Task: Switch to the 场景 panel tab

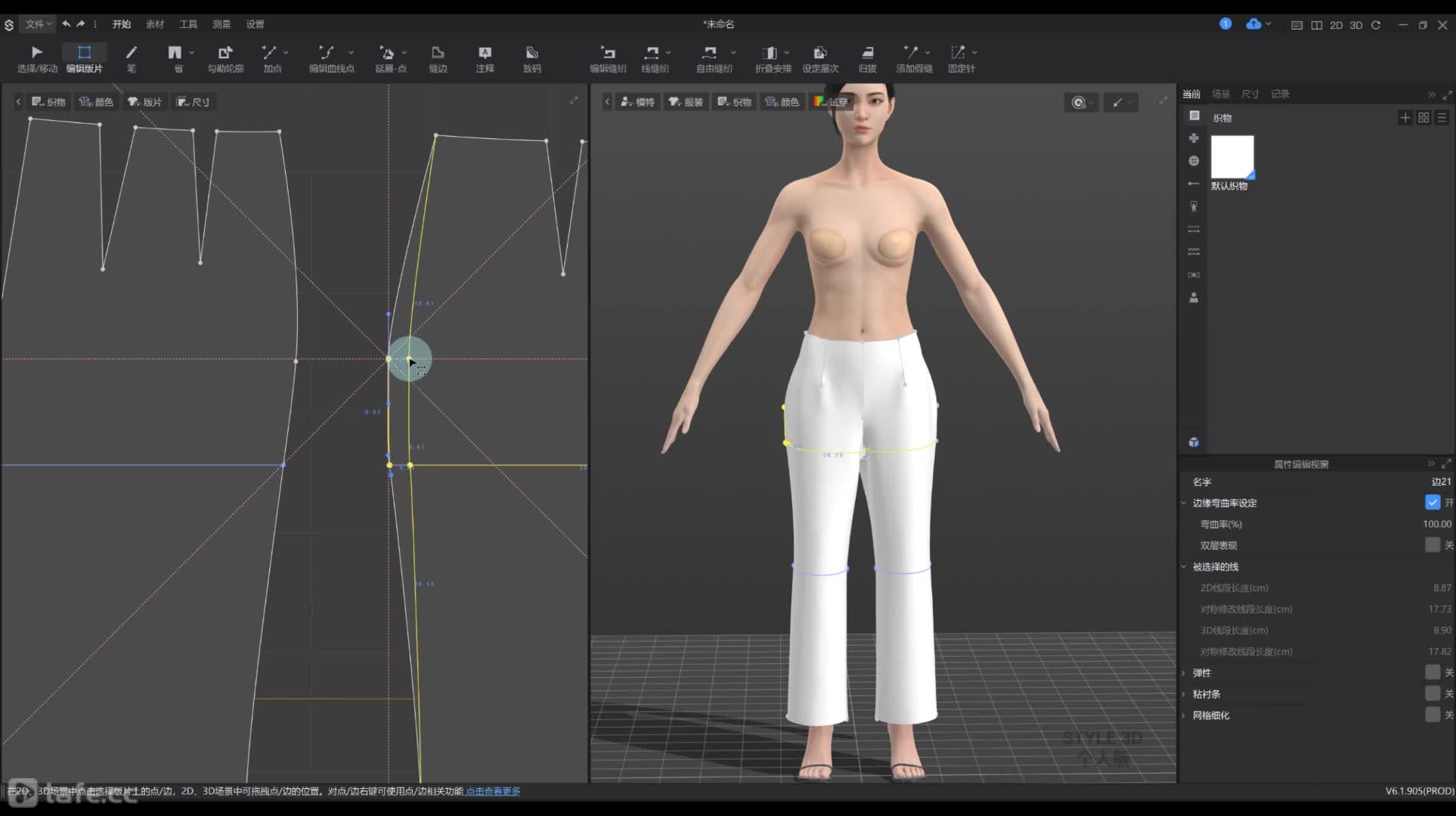Action: point(1221,94)
